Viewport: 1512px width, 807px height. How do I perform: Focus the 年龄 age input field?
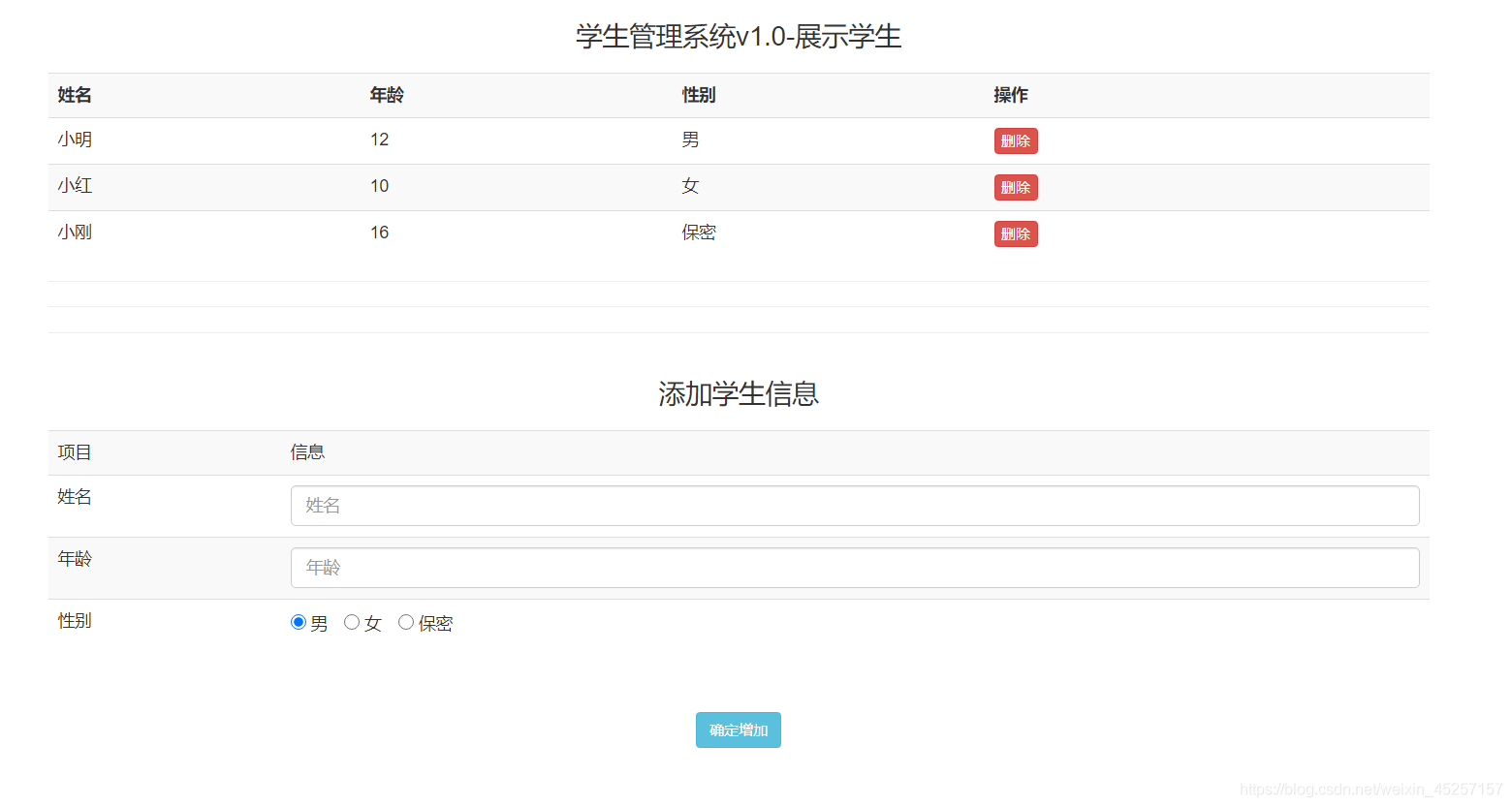pos(855,568)
